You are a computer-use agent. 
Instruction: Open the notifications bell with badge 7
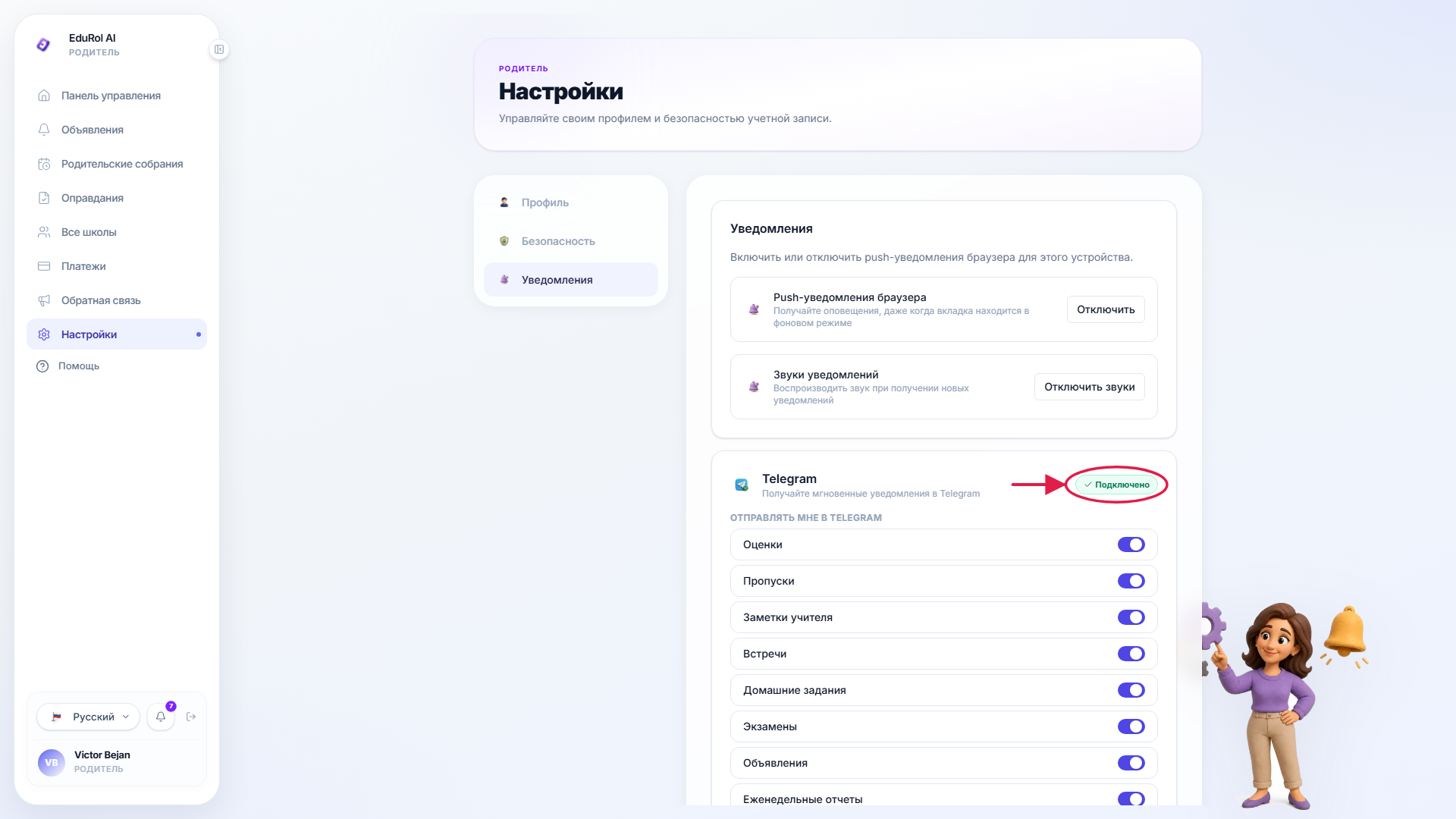(x=161, y=717)
